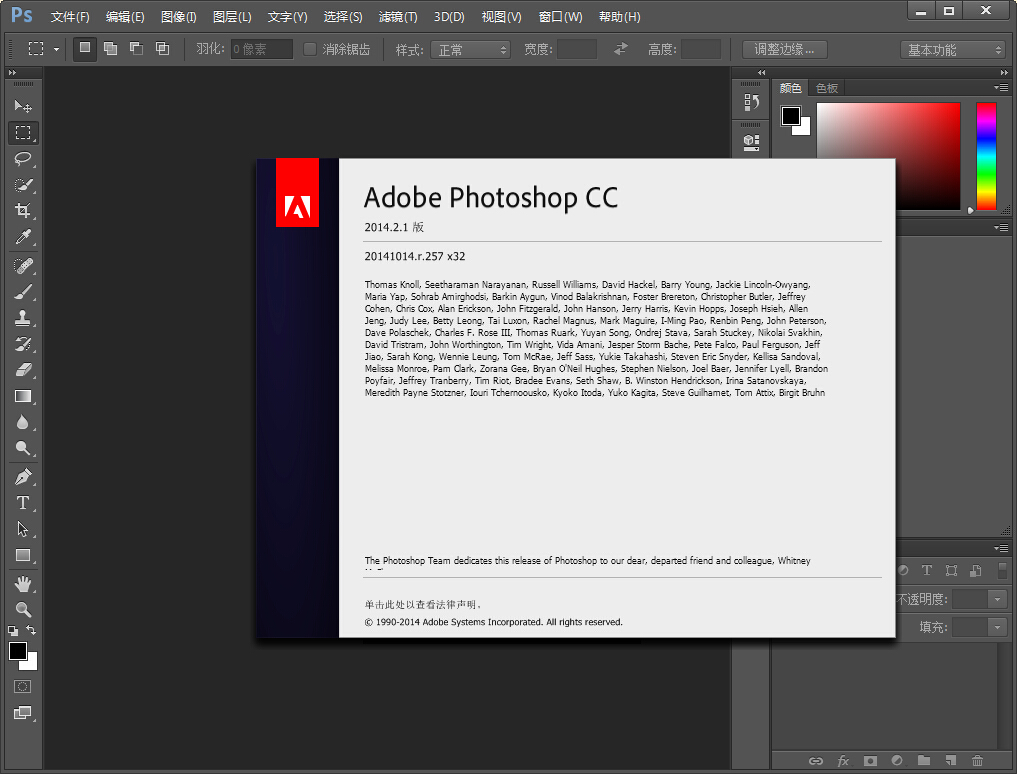This screenshot has width=1017, height=774.
Task: Choose the Eyedropper tool
Action: 22,237
